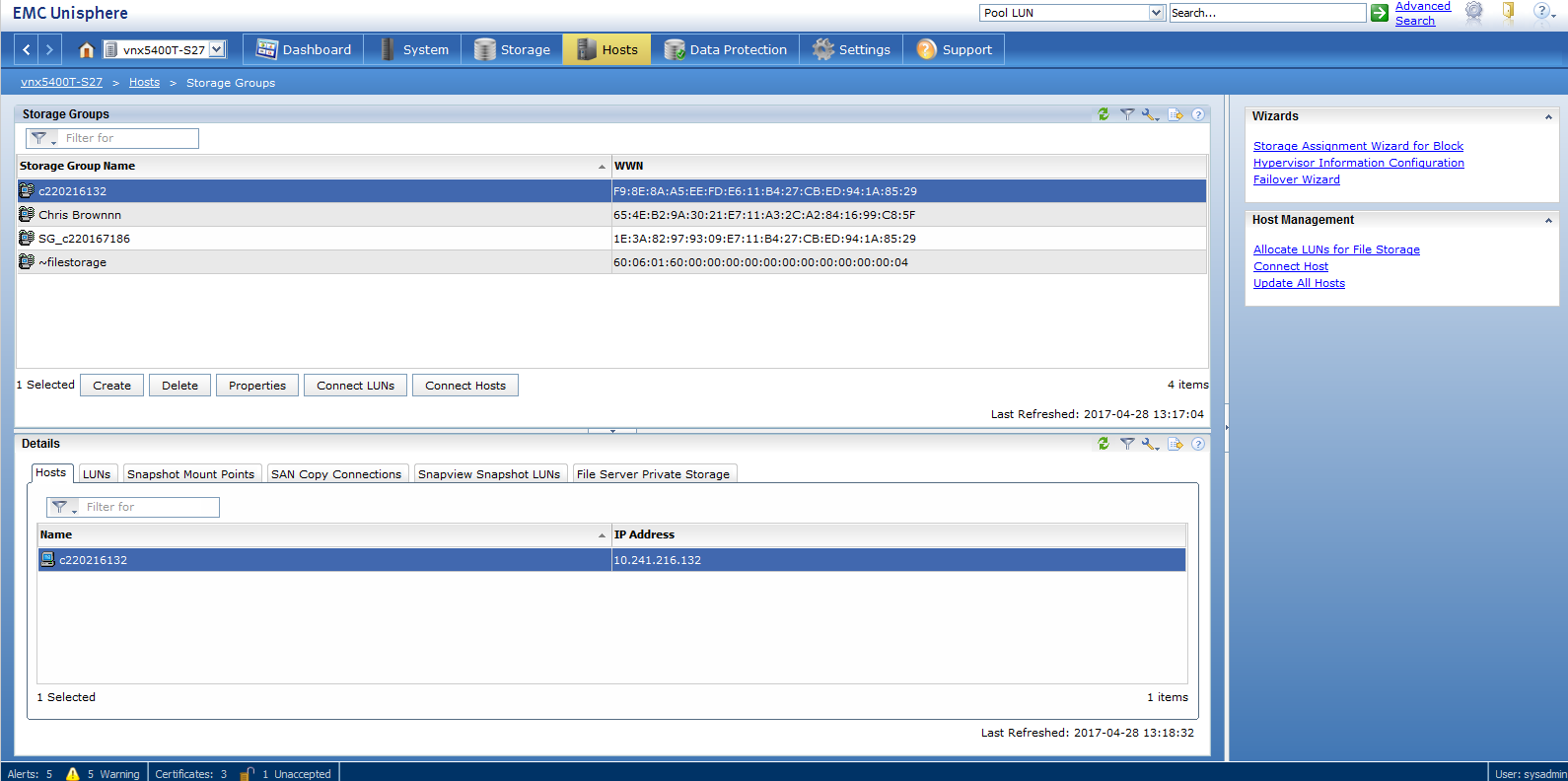The height and width of the screenshot is (781, 1568).
Task: Open the Pool LUN search type dropdown
Action: coord(1157,13)
